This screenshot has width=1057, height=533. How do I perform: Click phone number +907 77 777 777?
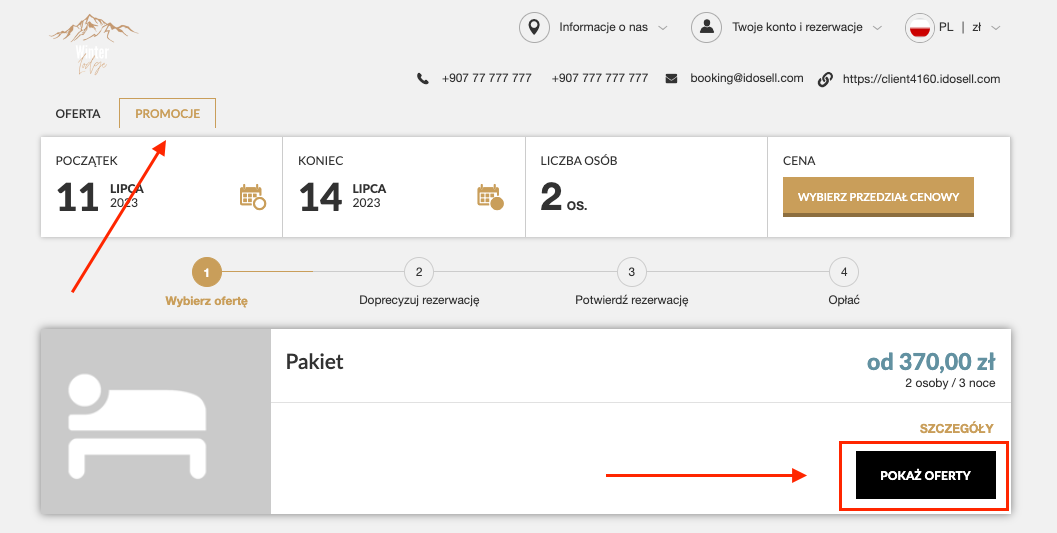pos(487,79)
